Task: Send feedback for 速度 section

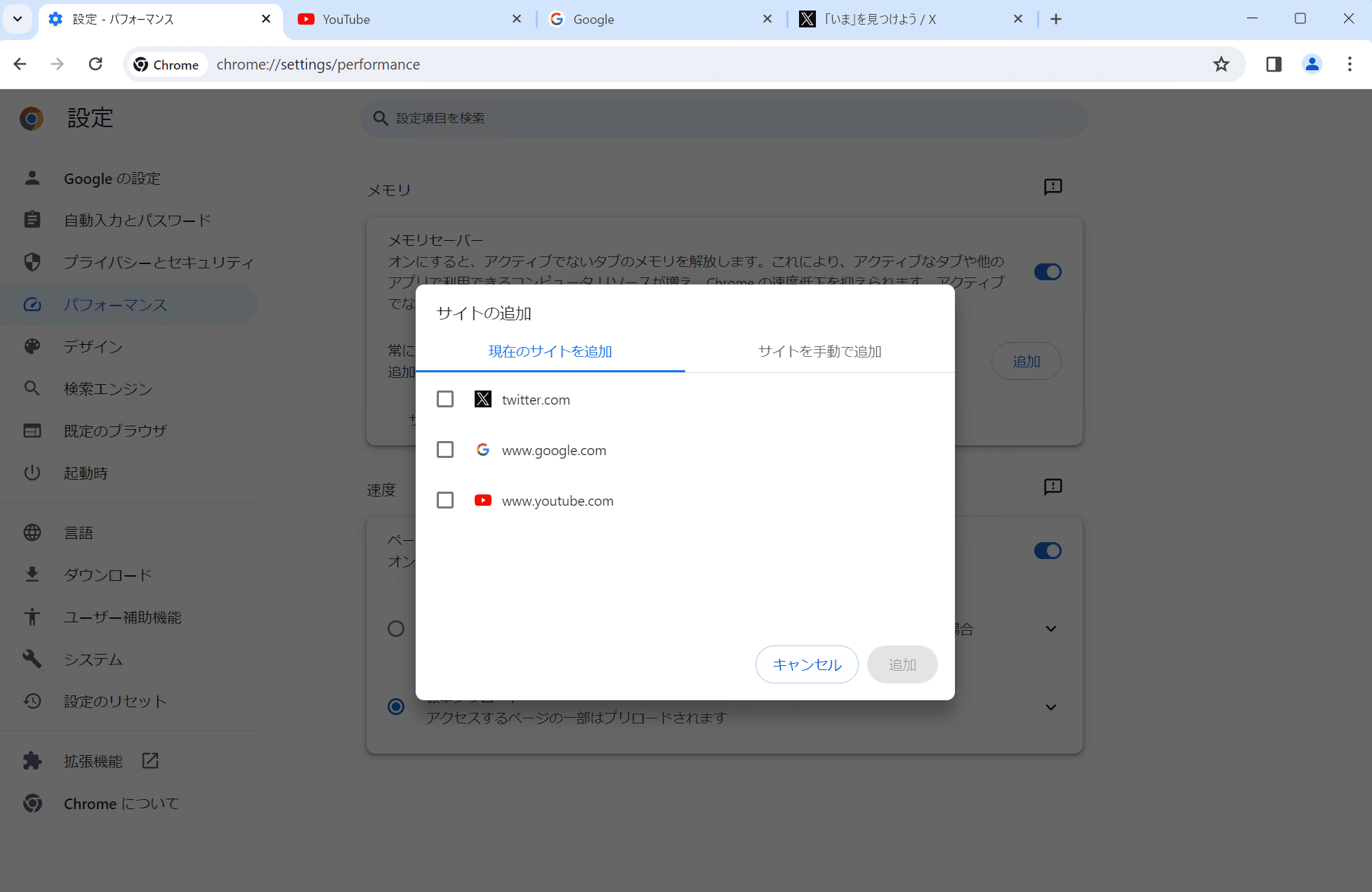Action: (1053, 487)
